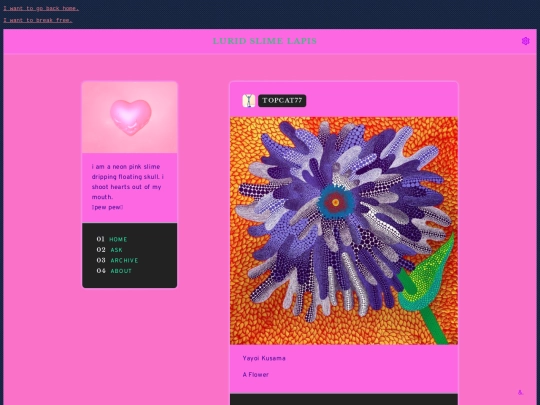The width and height of the screenshot is (540, 405).
Task: Click the pink heart profile image
Action: 130,117
